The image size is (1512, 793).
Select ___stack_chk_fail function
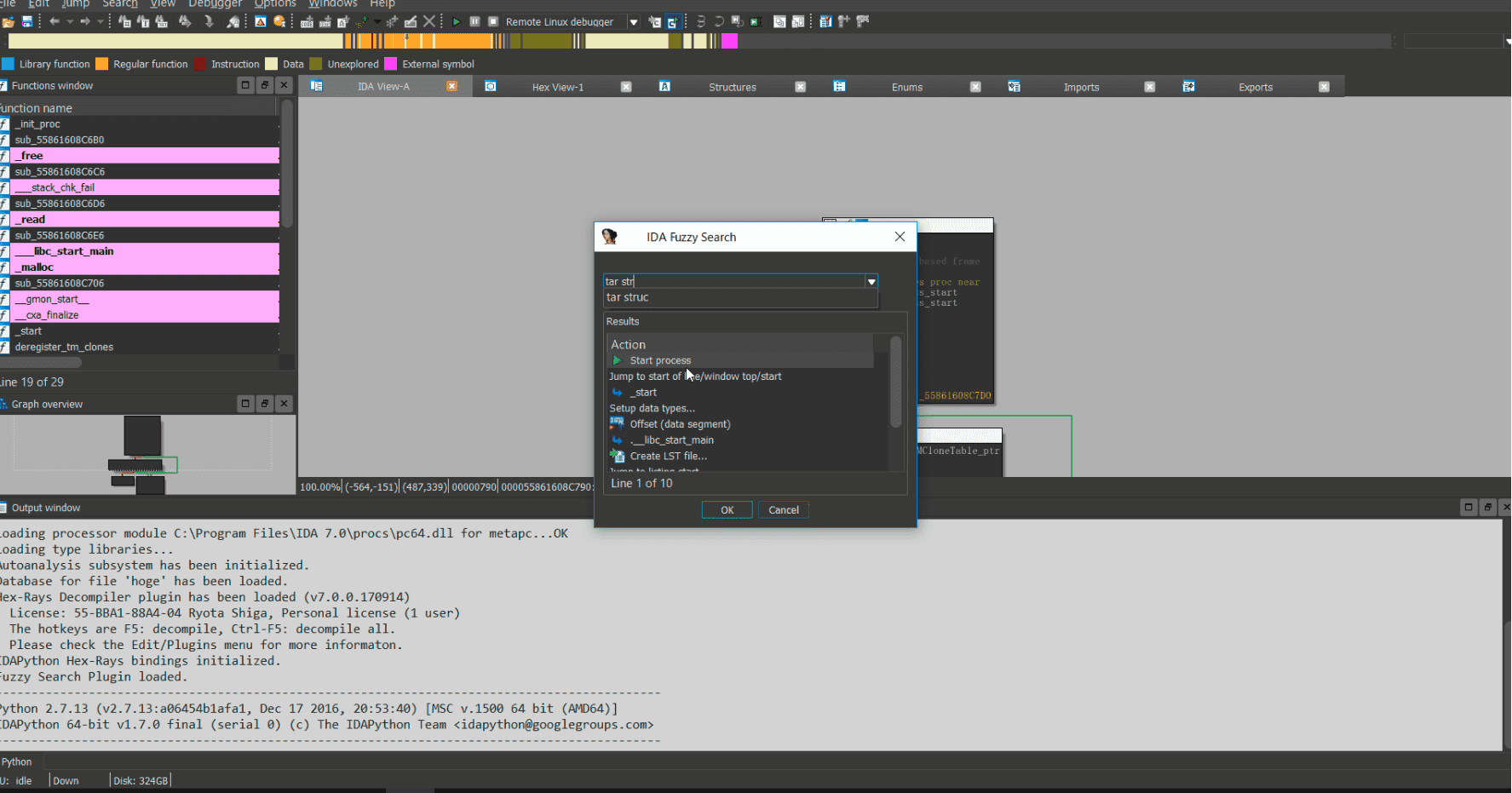[140, 187]
